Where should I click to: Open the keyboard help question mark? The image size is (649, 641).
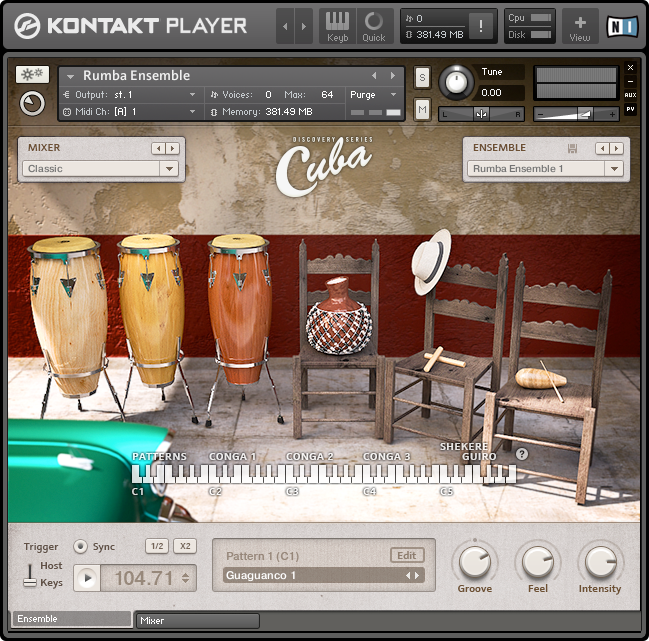tap(522, 454)
